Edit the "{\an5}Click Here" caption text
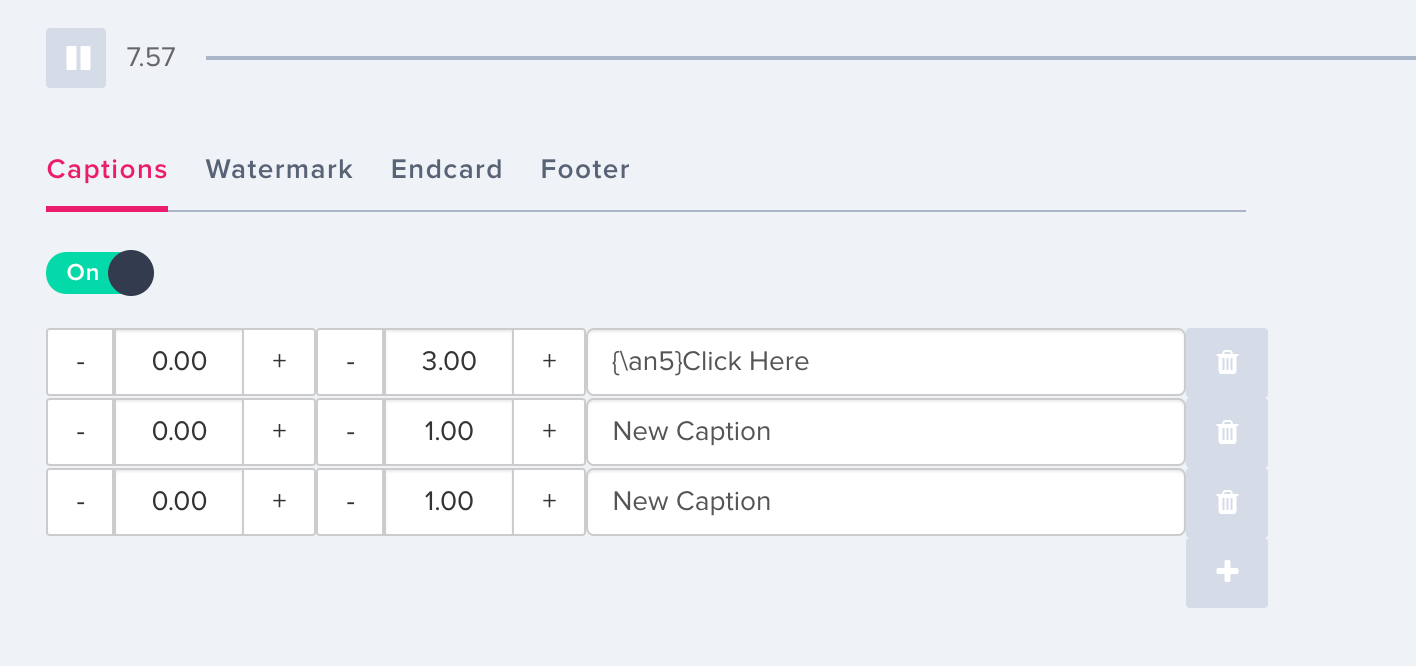The width and height of the screenshot is (1416, 666). [x=885, y=361]
